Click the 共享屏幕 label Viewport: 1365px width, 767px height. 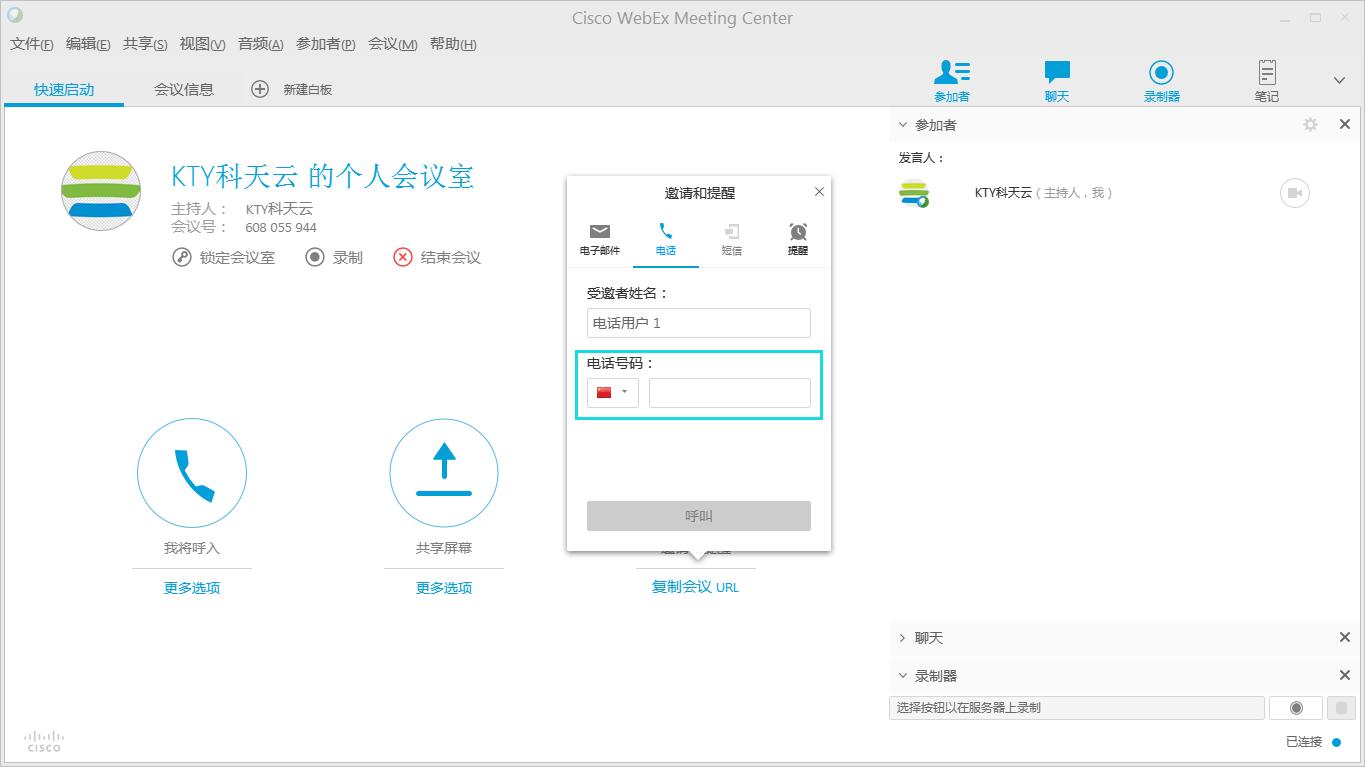pos(444,548)
